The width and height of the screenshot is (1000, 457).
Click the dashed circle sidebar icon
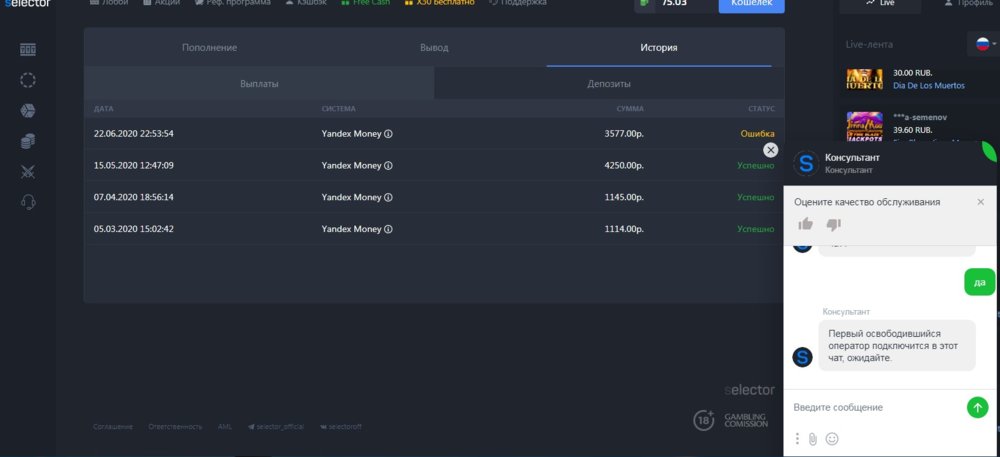28,80
